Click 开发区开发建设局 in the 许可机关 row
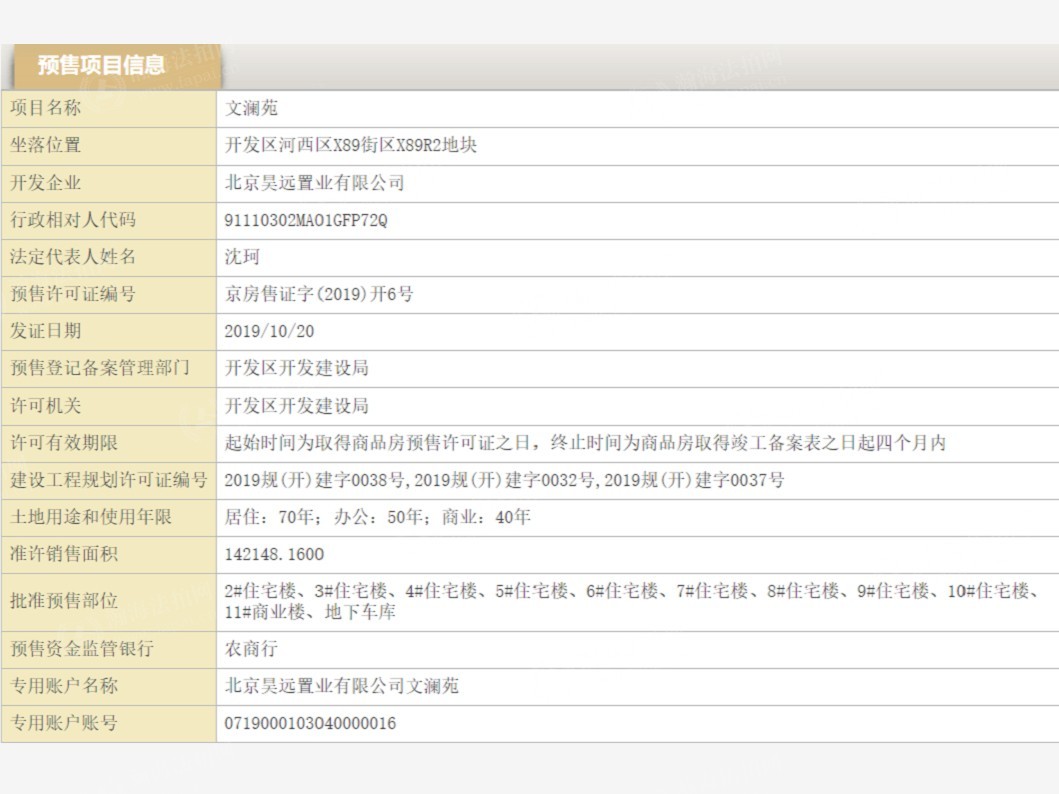The image size is (1059, 794). (296, 406)
